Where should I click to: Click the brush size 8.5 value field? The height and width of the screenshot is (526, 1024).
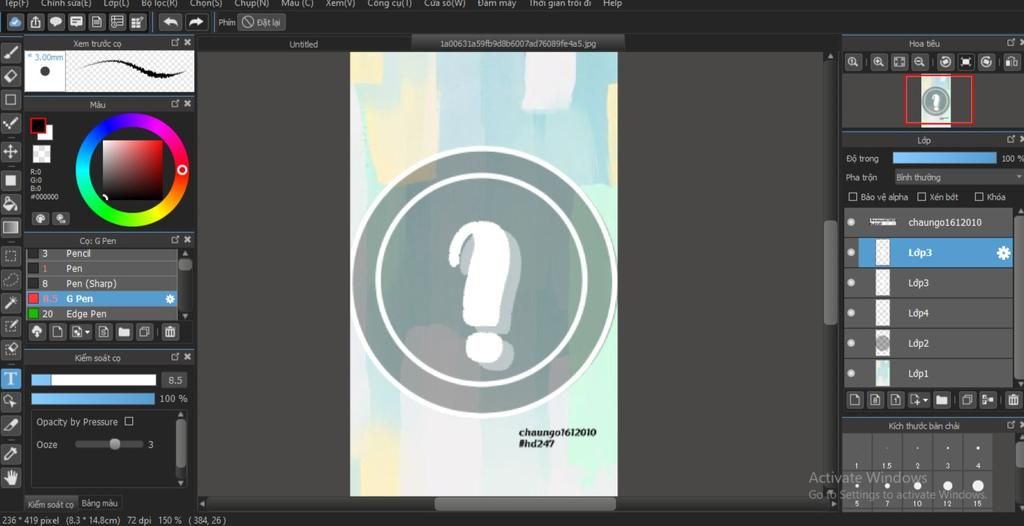174,380
